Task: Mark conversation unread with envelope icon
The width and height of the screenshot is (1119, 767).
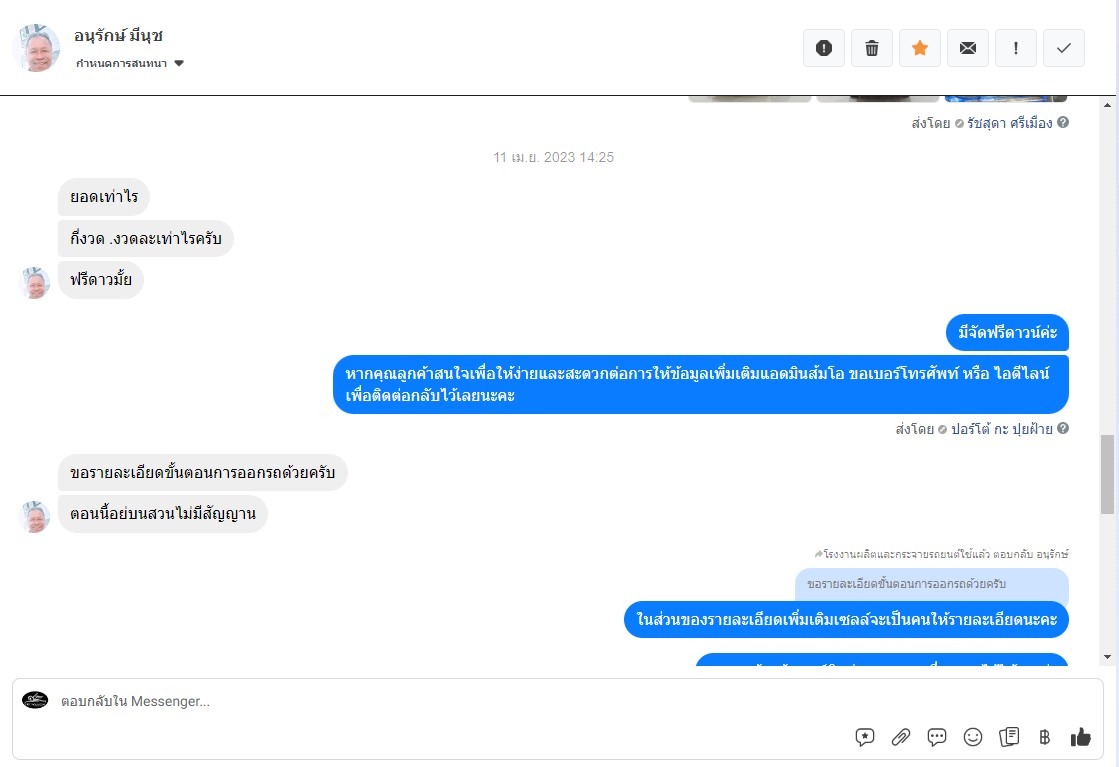Action: (968, 48)
